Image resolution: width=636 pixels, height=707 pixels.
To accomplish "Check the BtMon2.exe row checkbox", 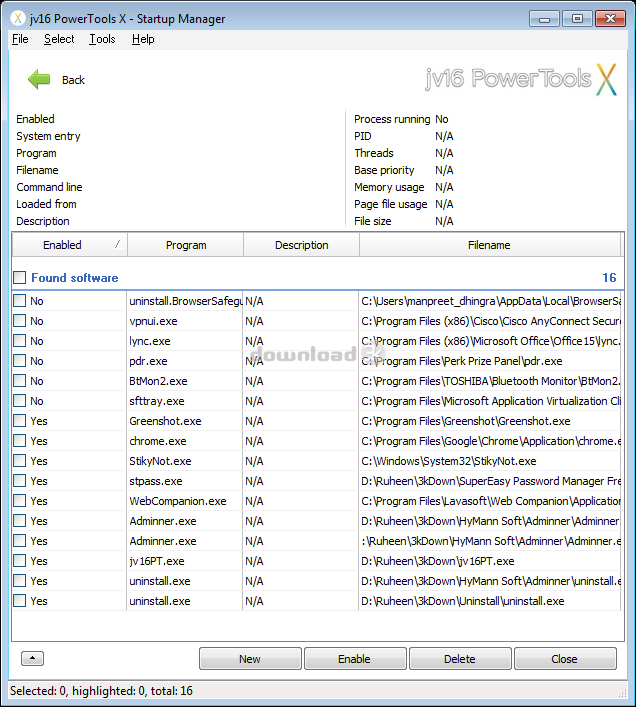I will pos(19,381).
